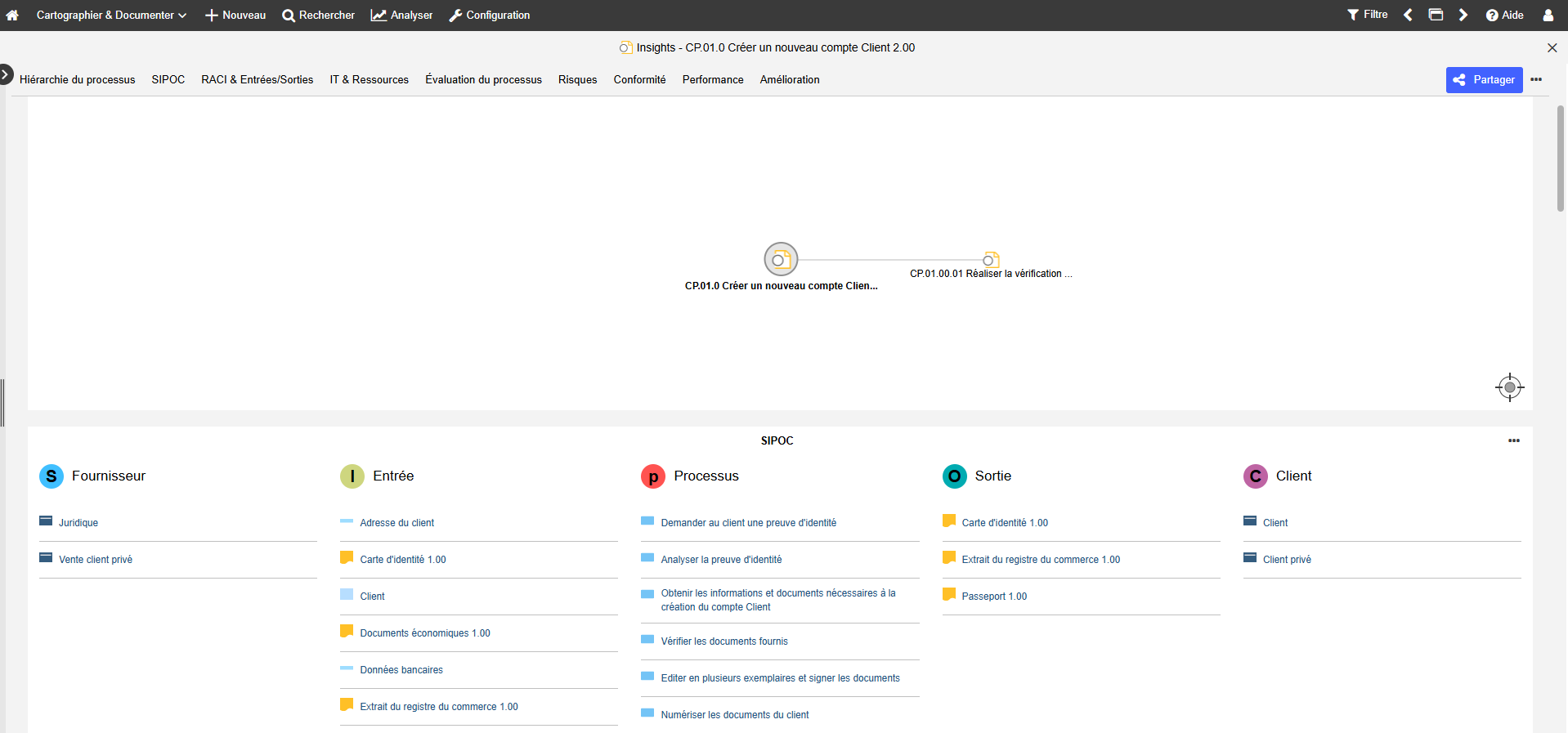
Task: Close the Insights panel
Action: pos(1552,48)
